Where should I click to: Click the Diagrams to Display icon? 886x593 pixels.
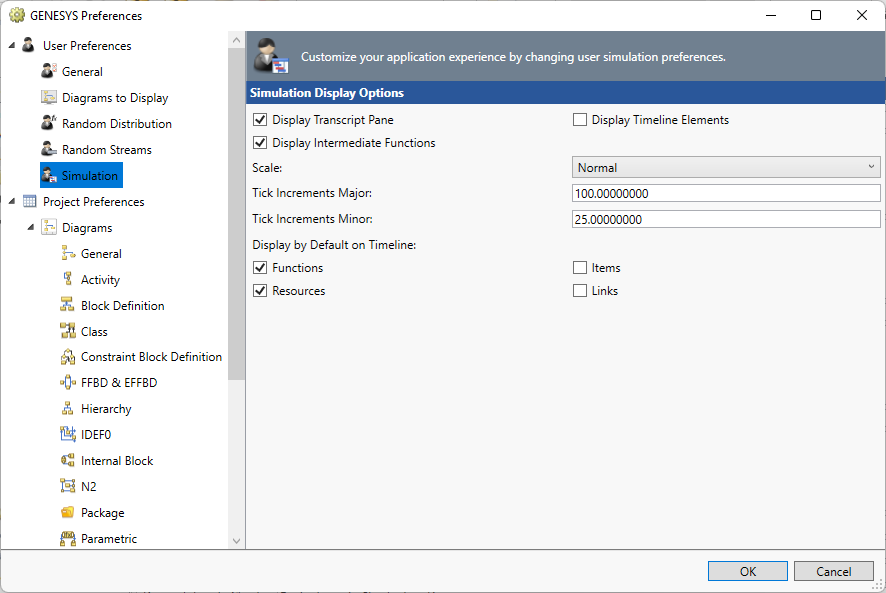pos(49,98)
